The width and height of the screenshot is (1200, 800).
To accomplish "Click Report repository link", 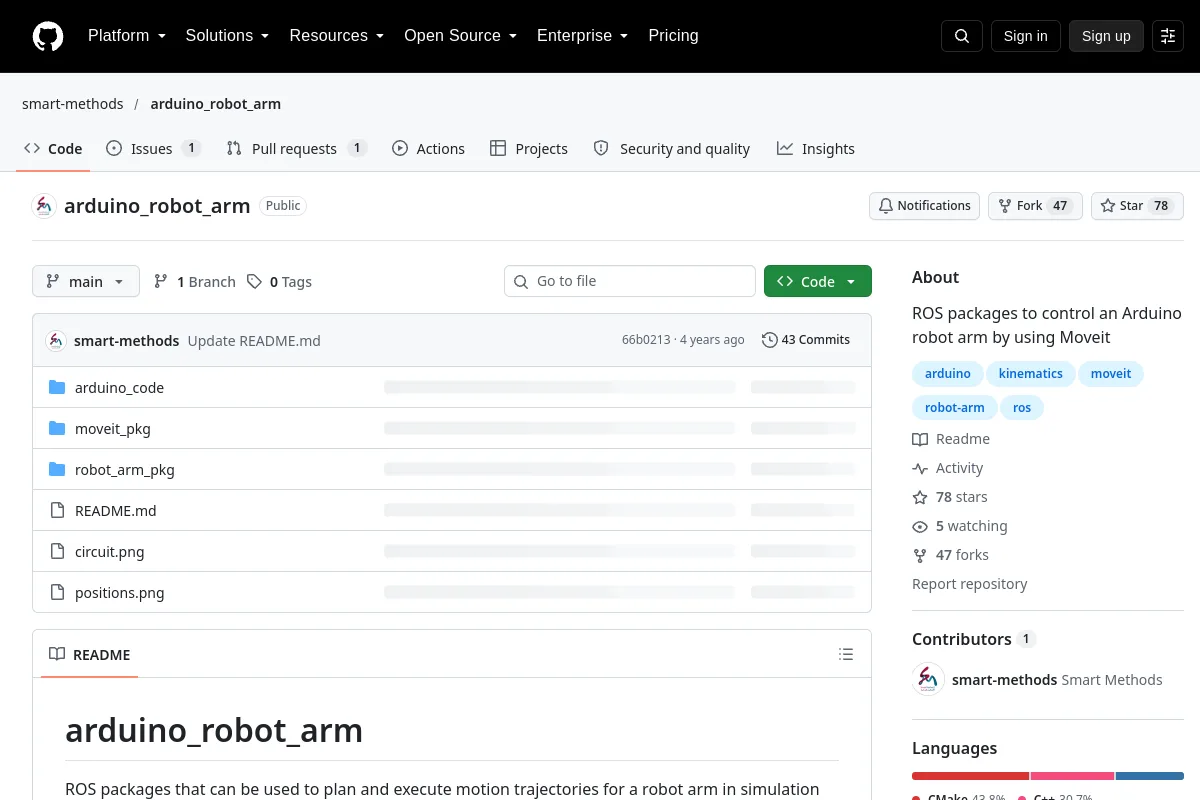I will click(x=970, y=584).
